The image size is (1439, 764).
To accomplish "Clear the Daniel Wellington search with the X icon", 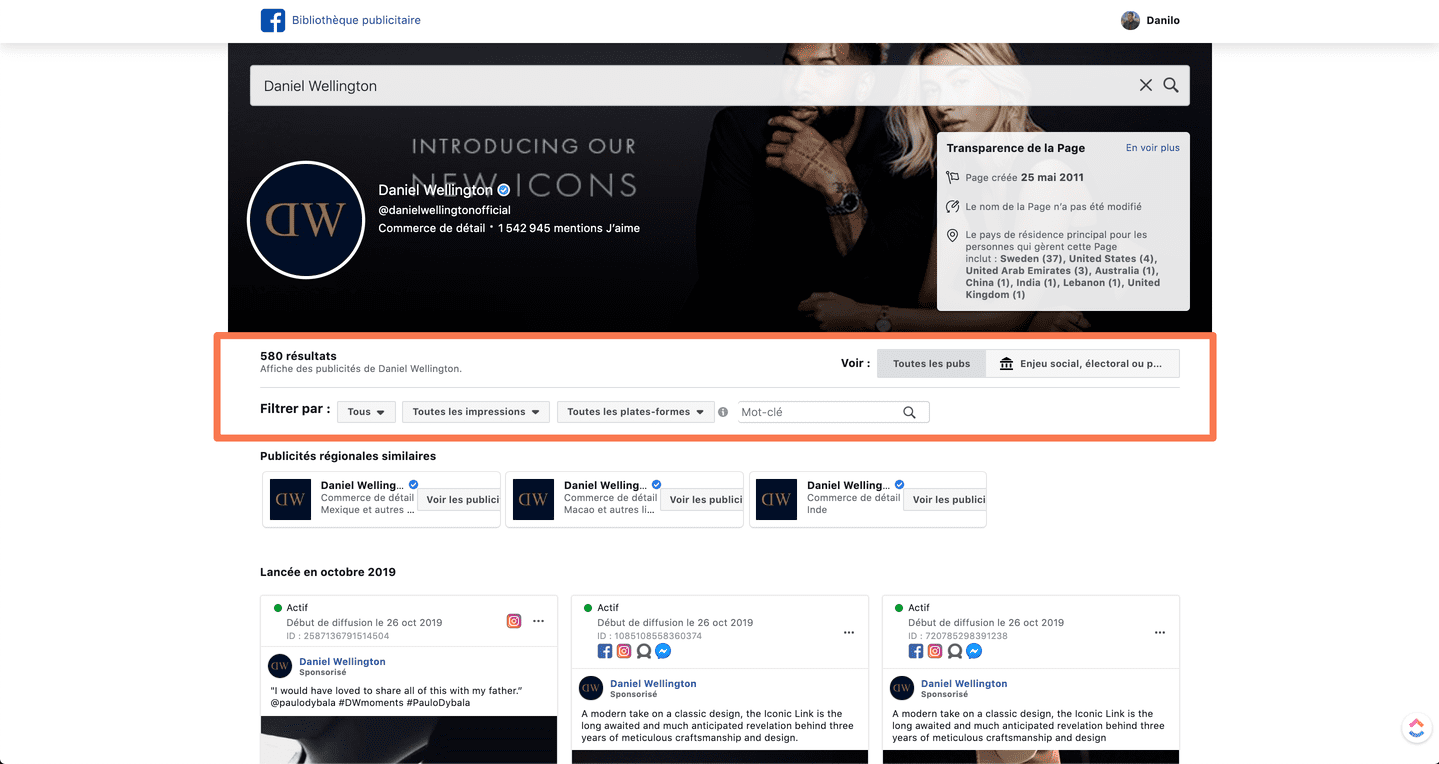I will pos(1146,85).
